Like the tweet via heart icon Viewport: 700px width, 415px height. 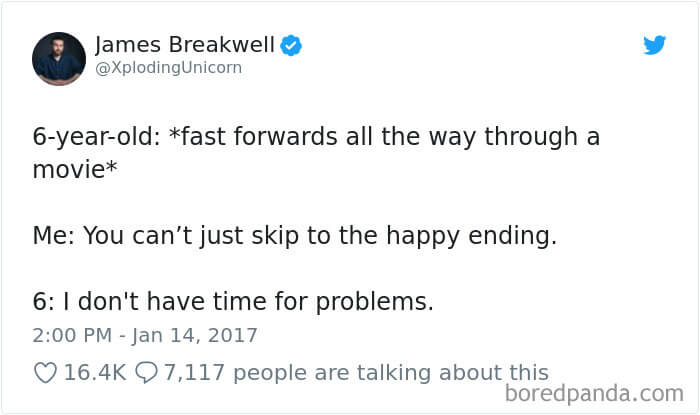46,373
